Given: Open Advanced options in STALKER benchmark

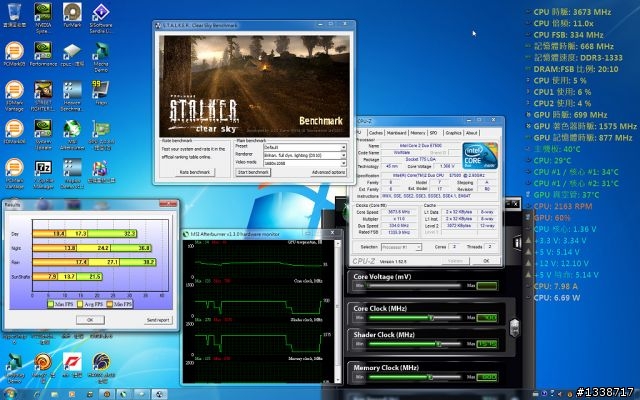Looking at the screenshot, I should [x=329, y=172].
